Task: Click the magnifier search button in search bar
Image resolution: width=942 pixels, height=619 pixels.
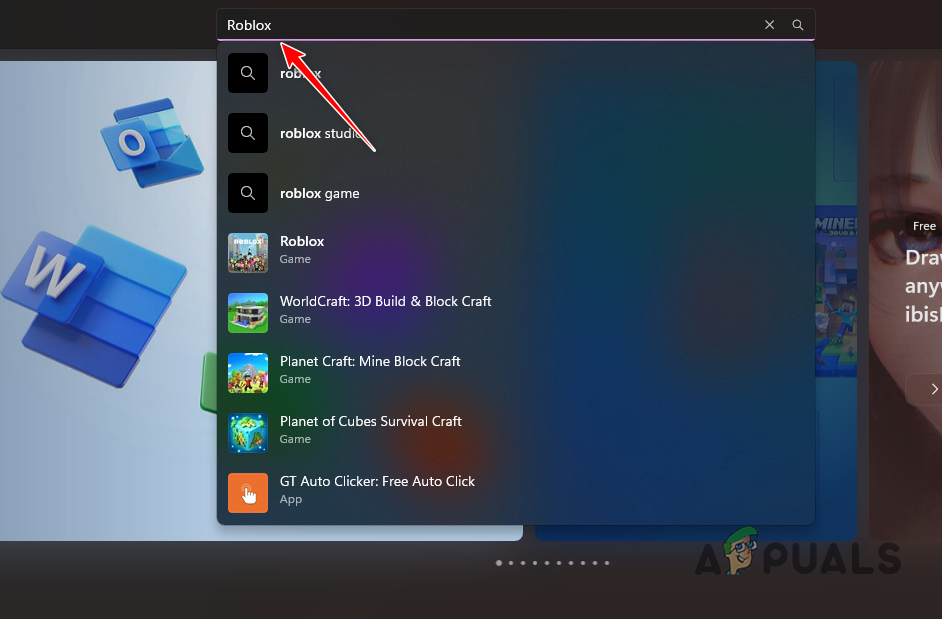Action: click(797, 25)
